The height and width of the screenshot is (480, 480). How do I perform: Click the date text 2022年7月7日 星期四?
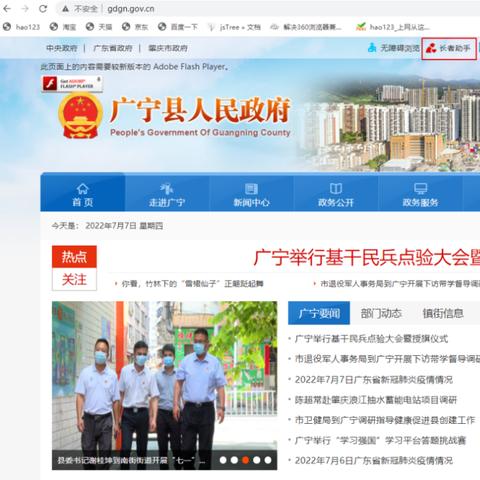pos(124,226)
